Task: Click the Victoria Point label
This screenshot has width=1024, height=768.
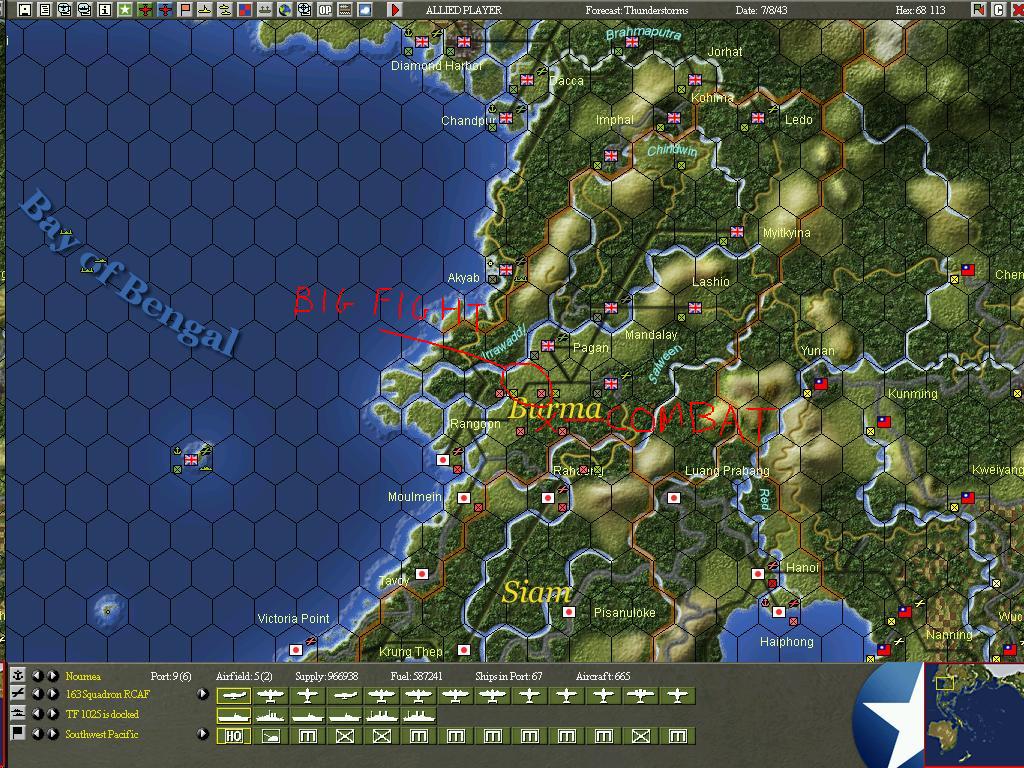Action: [x=293, y=618]
